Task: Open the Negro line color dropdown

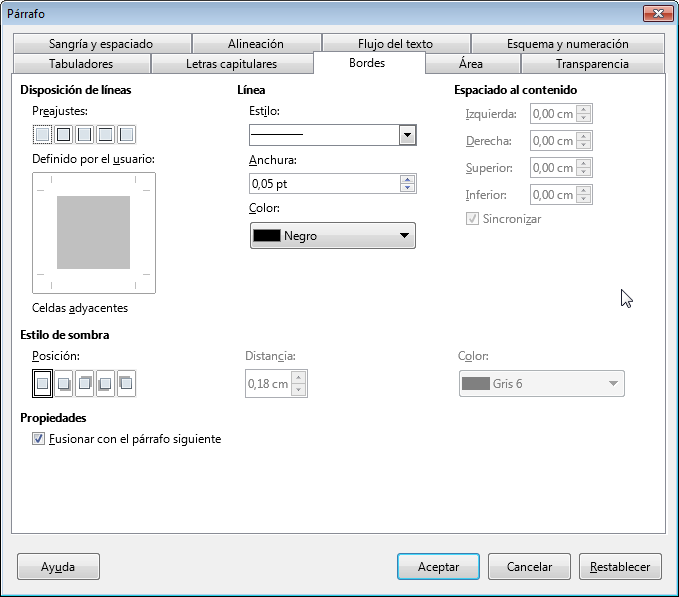Action: [x=332, y=236]
